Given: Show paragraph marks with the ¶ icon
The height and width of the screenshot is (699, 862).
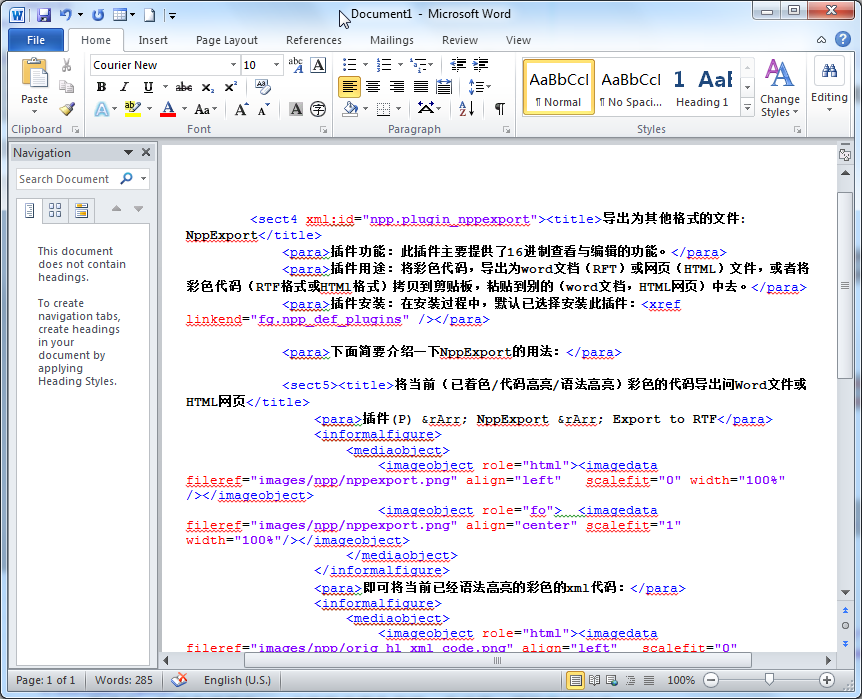Looking at the screenshot, I should [499, 109].
